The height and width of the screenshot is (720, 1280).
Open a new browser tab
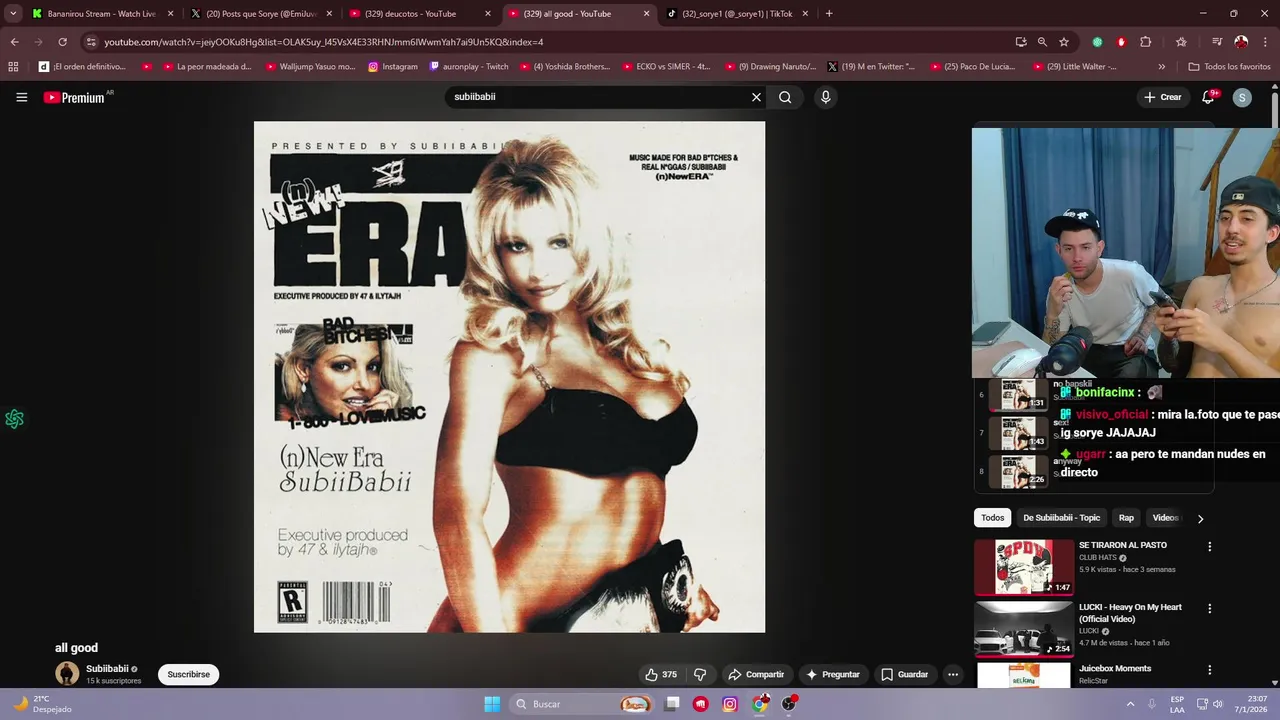pyautogui.click(x=829, y=14)
